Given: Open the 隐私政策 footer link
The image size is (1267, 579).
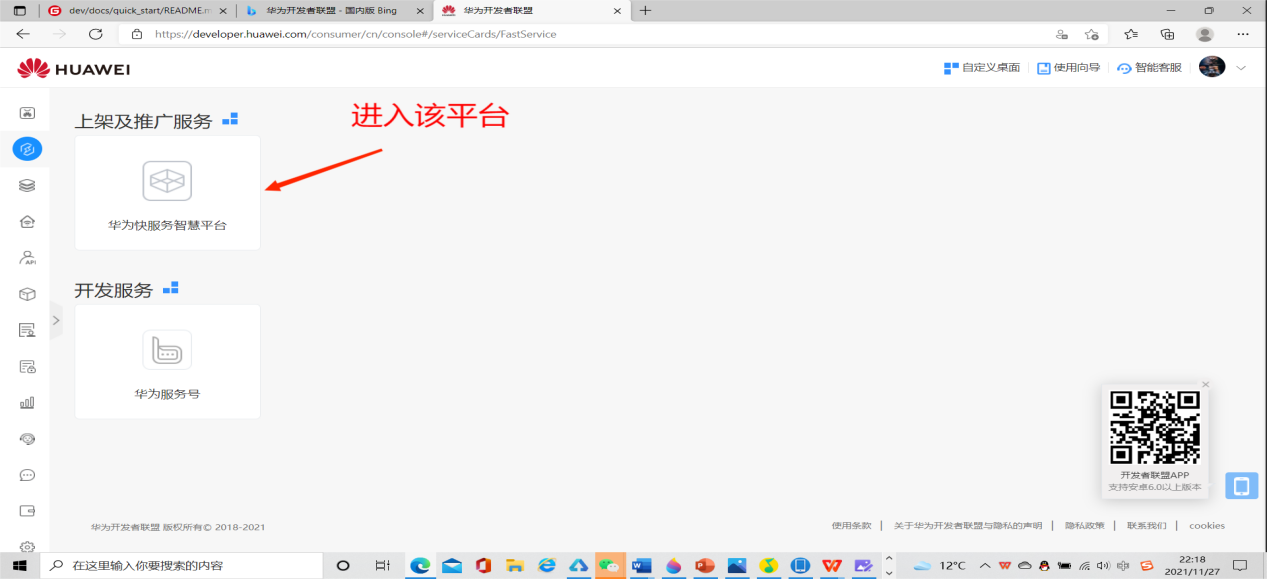Looking at the screenshot, I should [x=1085, y=525].
